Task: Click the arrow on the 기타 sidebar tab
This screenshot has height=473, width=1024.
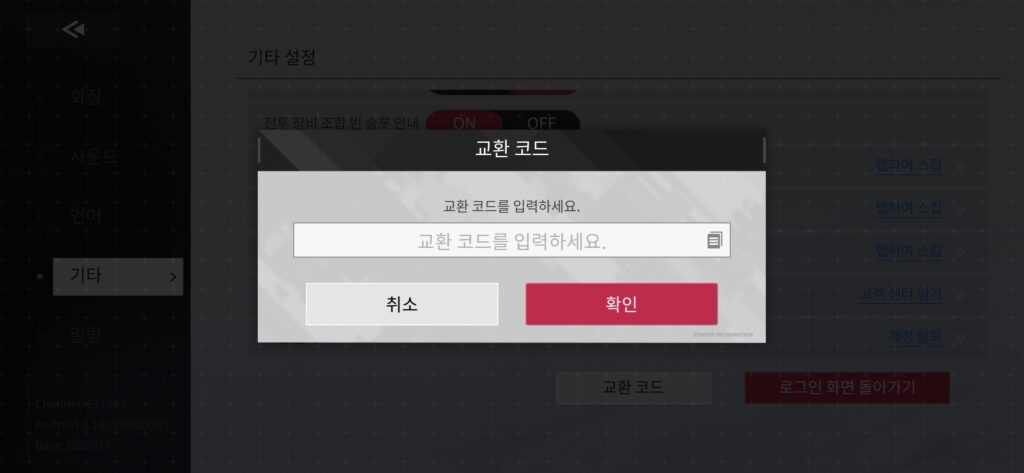Action: [x=173, y=277]
